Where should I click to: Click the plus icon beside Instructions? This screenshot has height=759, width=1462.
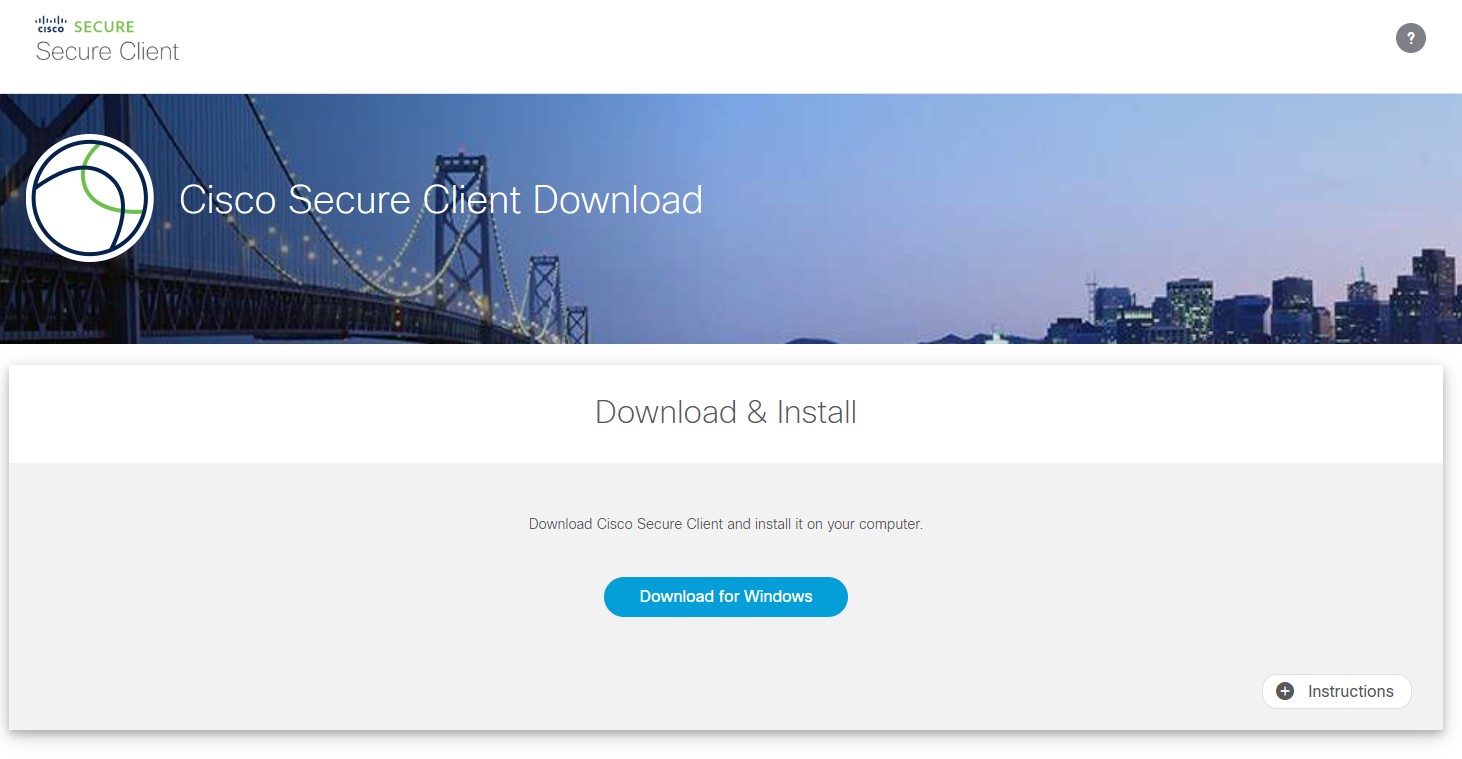click(x=1285, y=691)
